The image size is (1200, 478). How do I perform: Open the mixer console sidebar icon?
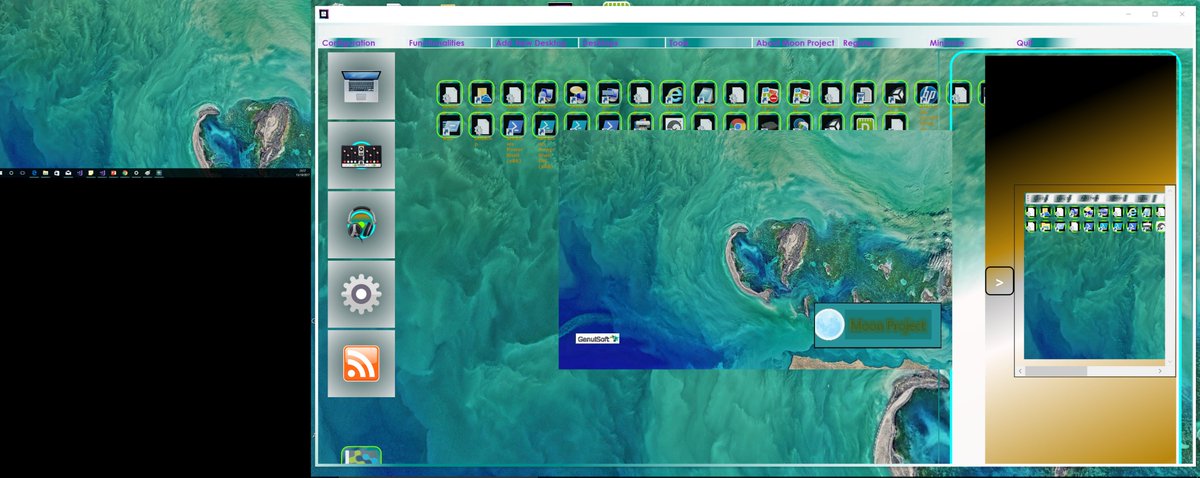361,155
